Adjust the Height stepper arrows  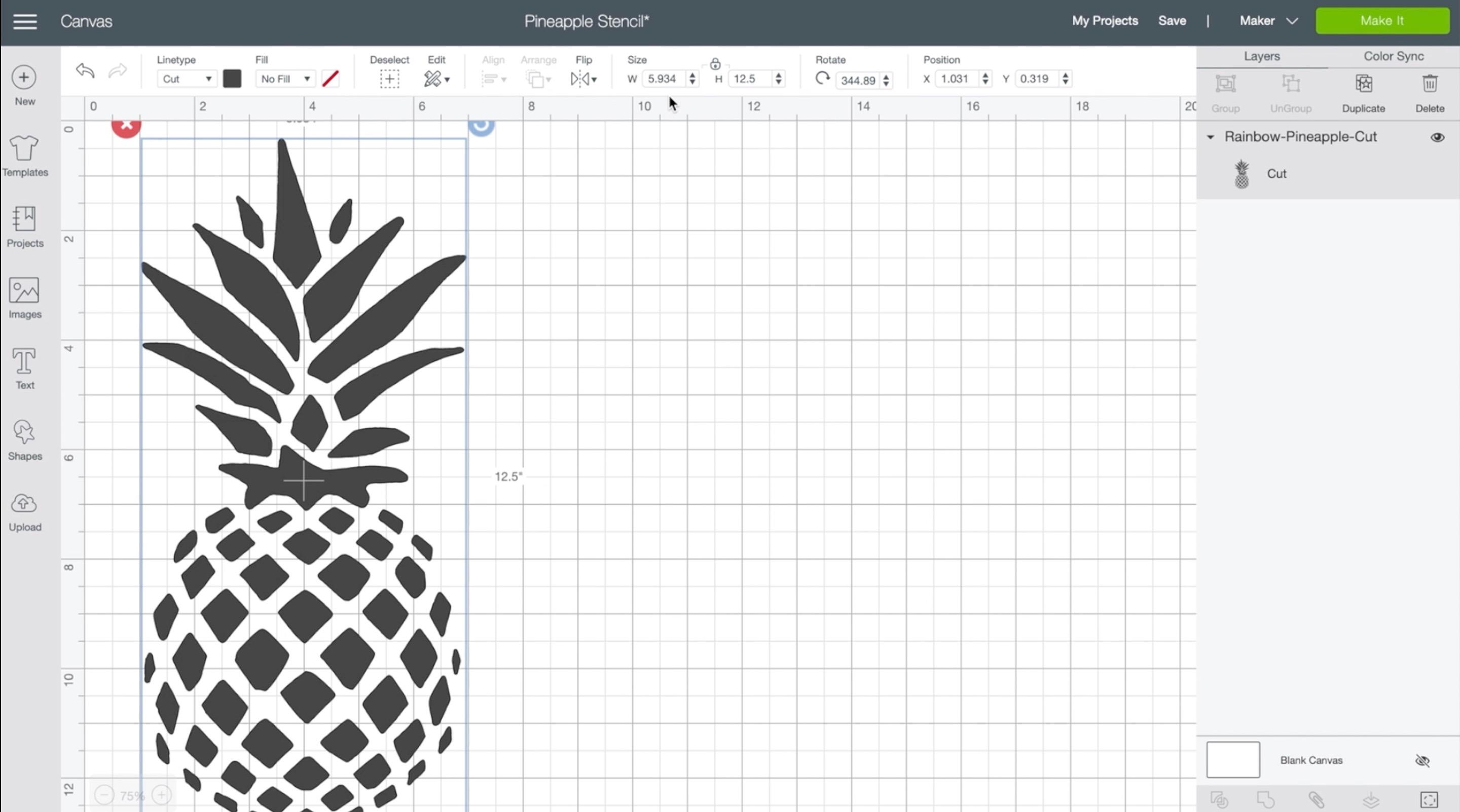click(x=778, y=79)
